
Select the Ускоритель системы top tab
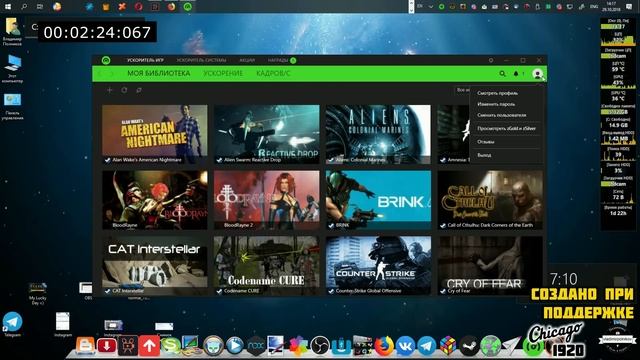[202, 60]
